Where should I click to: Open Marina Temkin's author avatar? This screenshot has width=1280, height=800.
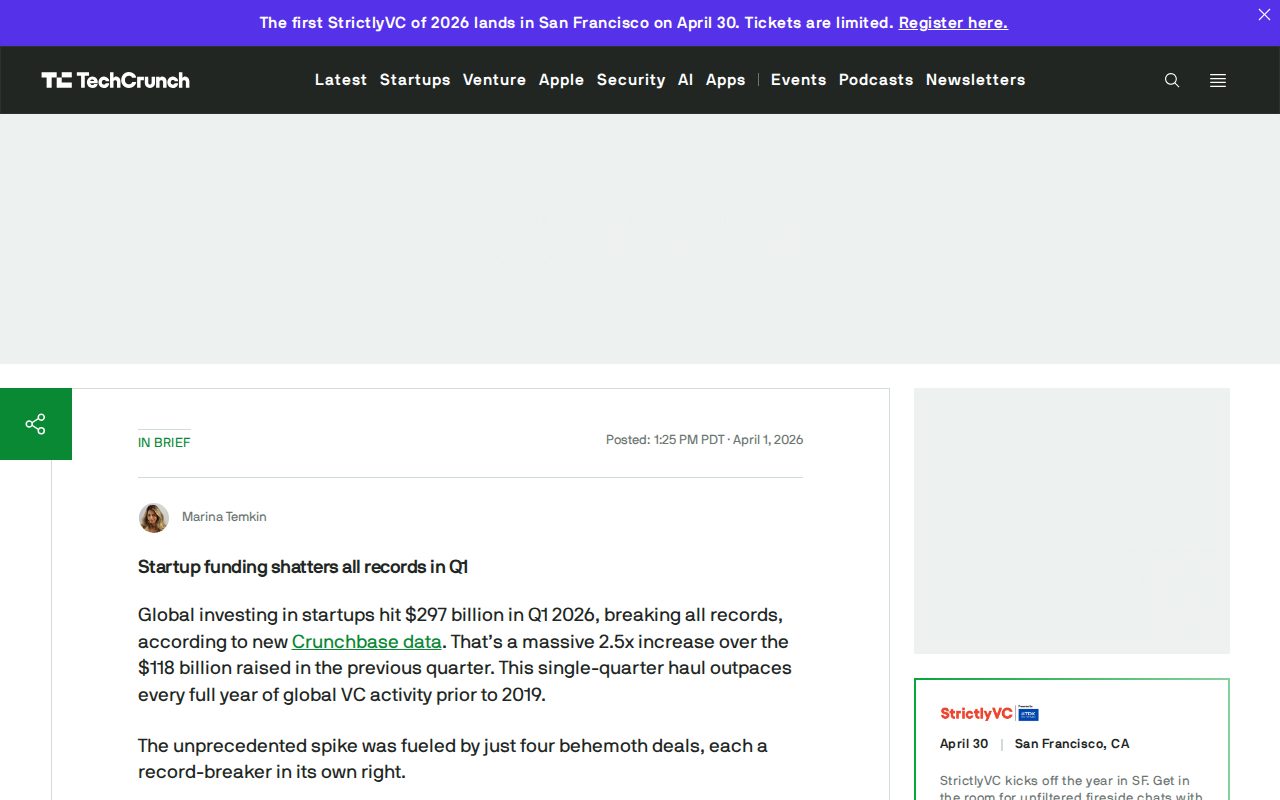tap(153, 517)
